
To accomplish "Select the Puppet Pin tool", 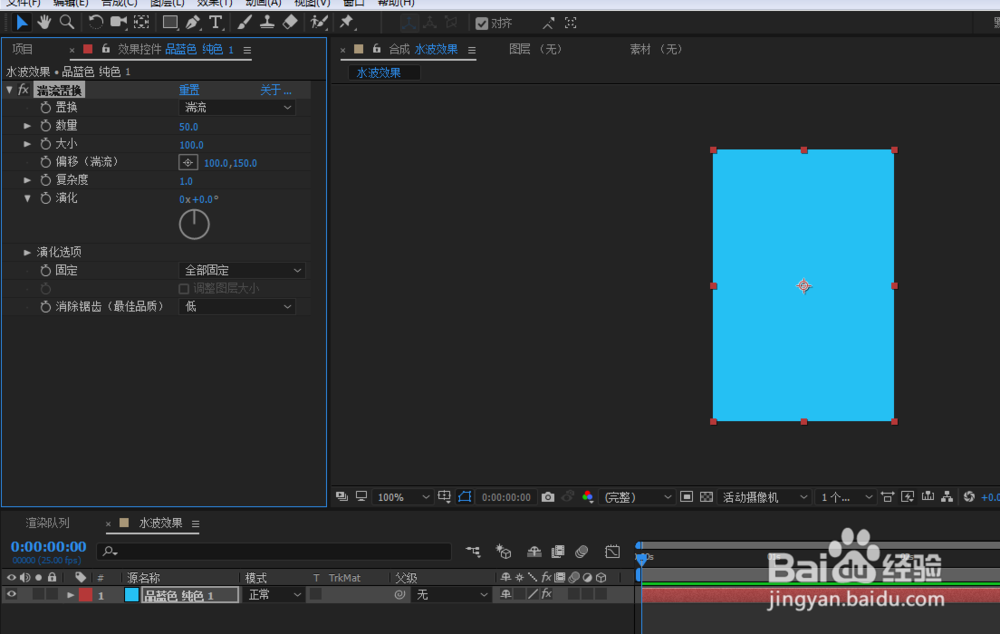I will [347, 22].
